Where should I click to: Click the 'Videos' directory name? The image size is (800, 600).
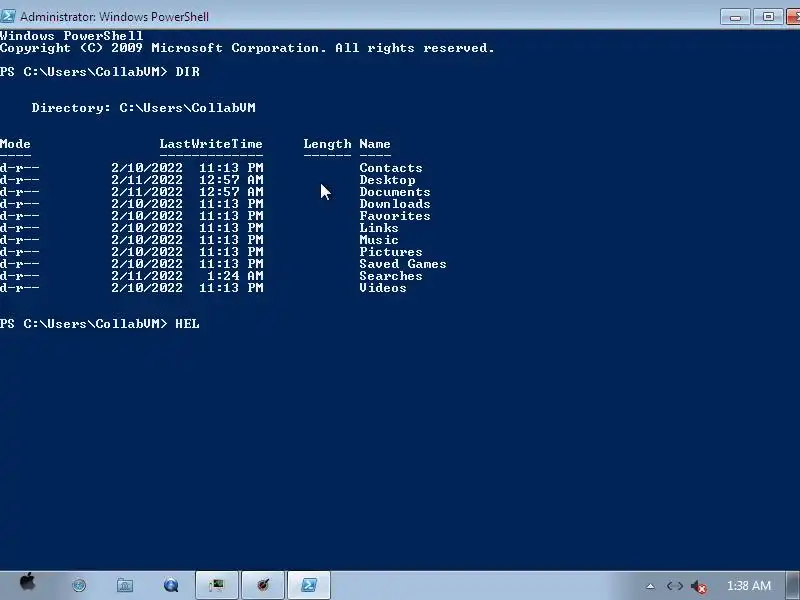[x=383, y=288]
